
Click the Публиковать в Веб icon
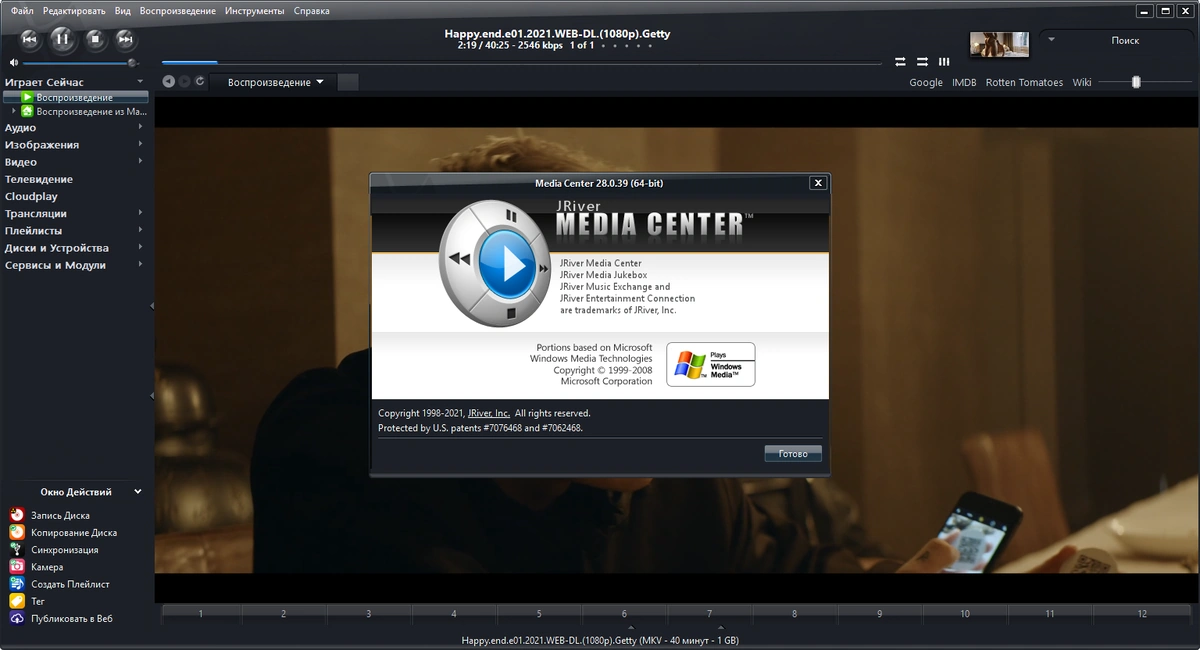17,618
